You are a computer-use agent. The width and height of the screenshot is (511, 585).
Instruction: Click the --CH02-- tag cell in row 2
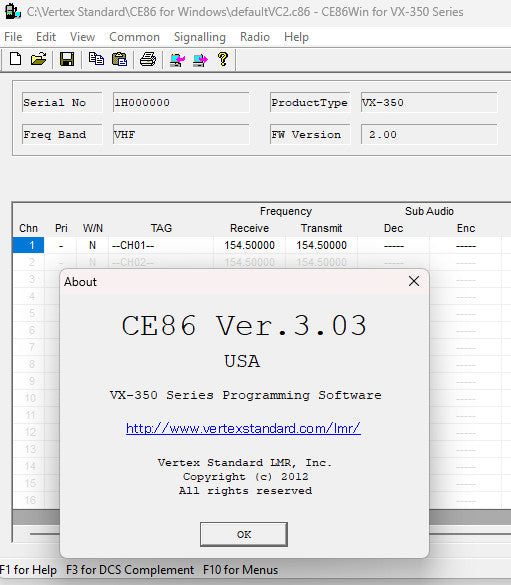pos(161,262)
